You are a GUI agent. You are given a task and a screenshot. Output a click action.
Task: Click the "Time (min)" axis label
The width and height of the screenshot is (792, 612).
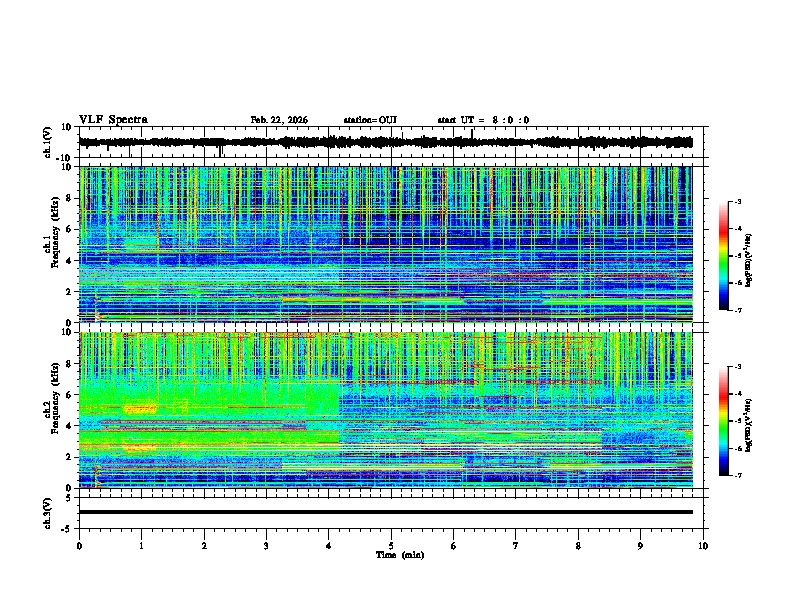(x=400, y=555)
